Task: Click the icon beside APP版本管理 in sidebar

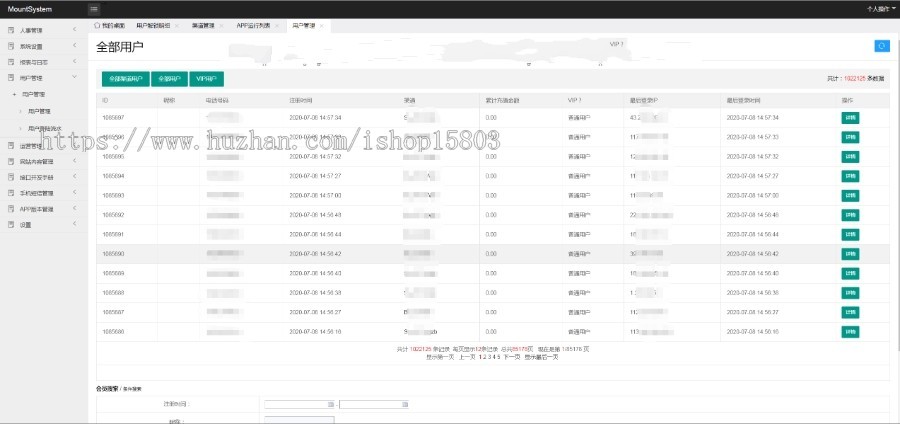Action: click(x=11, y=209)
